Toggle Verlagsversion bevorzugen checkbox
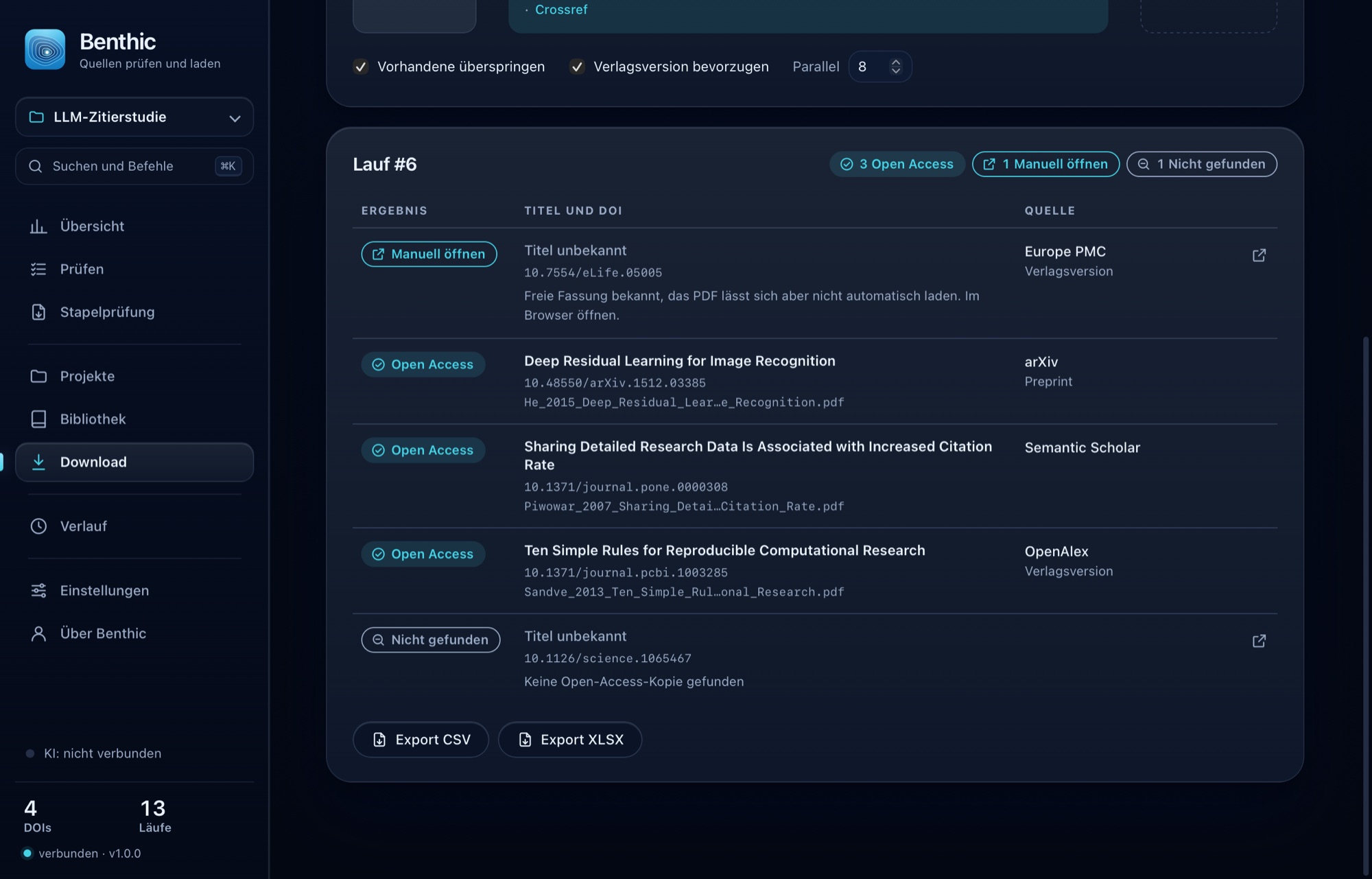 click(x=577, y=67)
